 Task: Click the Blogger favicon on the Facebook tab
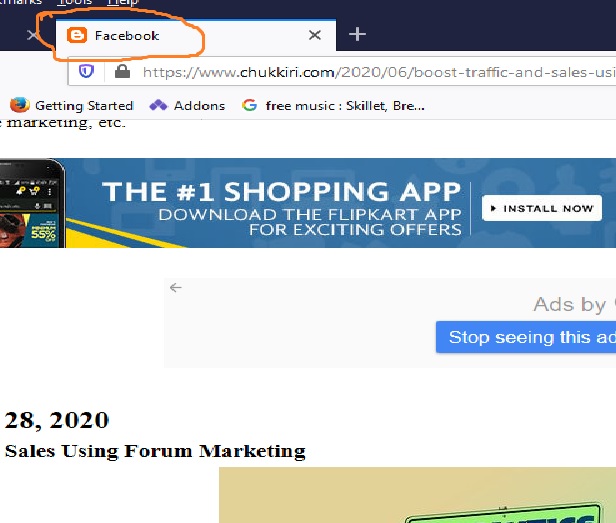tap(76, 36)
